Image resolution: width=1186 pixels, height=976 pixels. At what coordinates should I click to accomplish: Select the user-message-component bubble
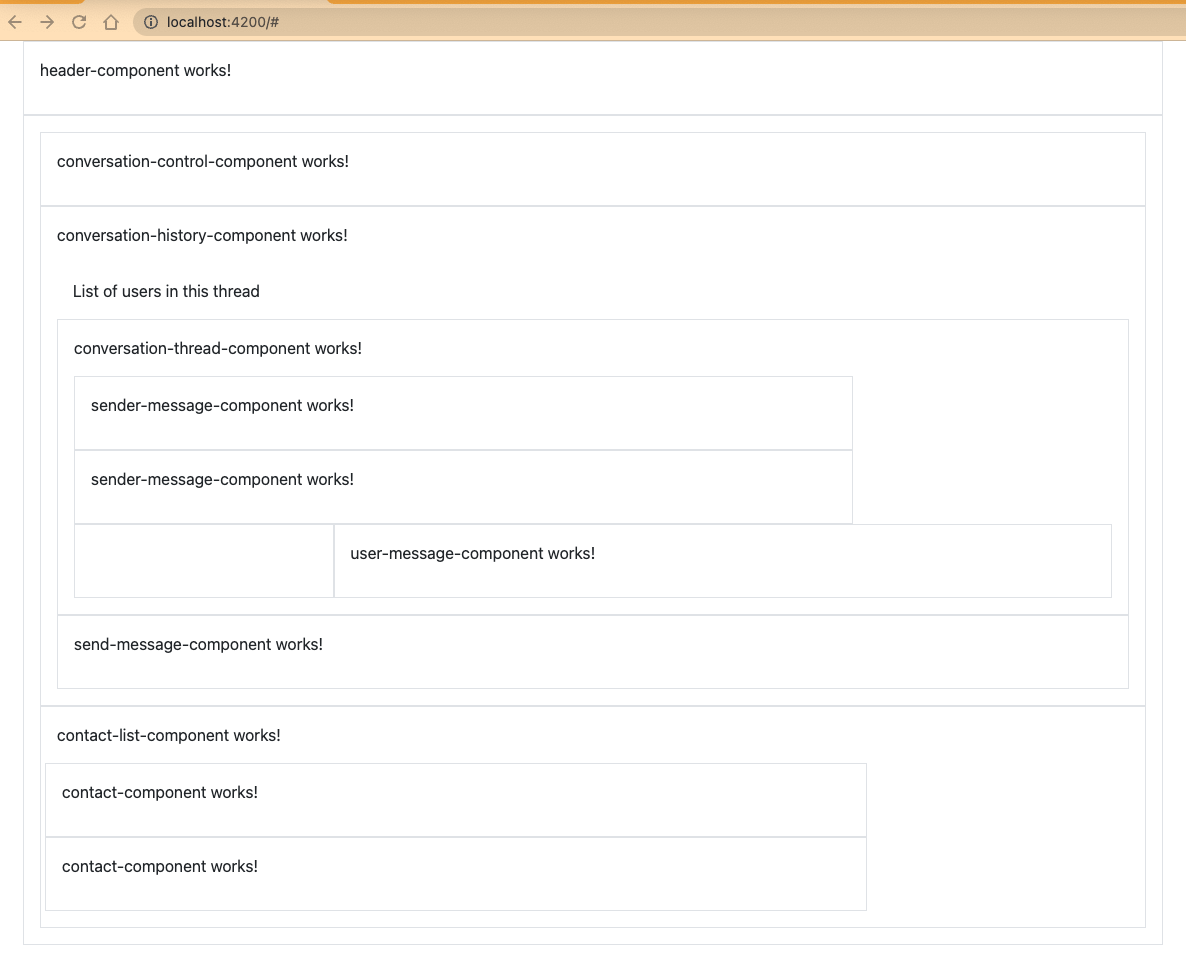[x=472, y=553]
